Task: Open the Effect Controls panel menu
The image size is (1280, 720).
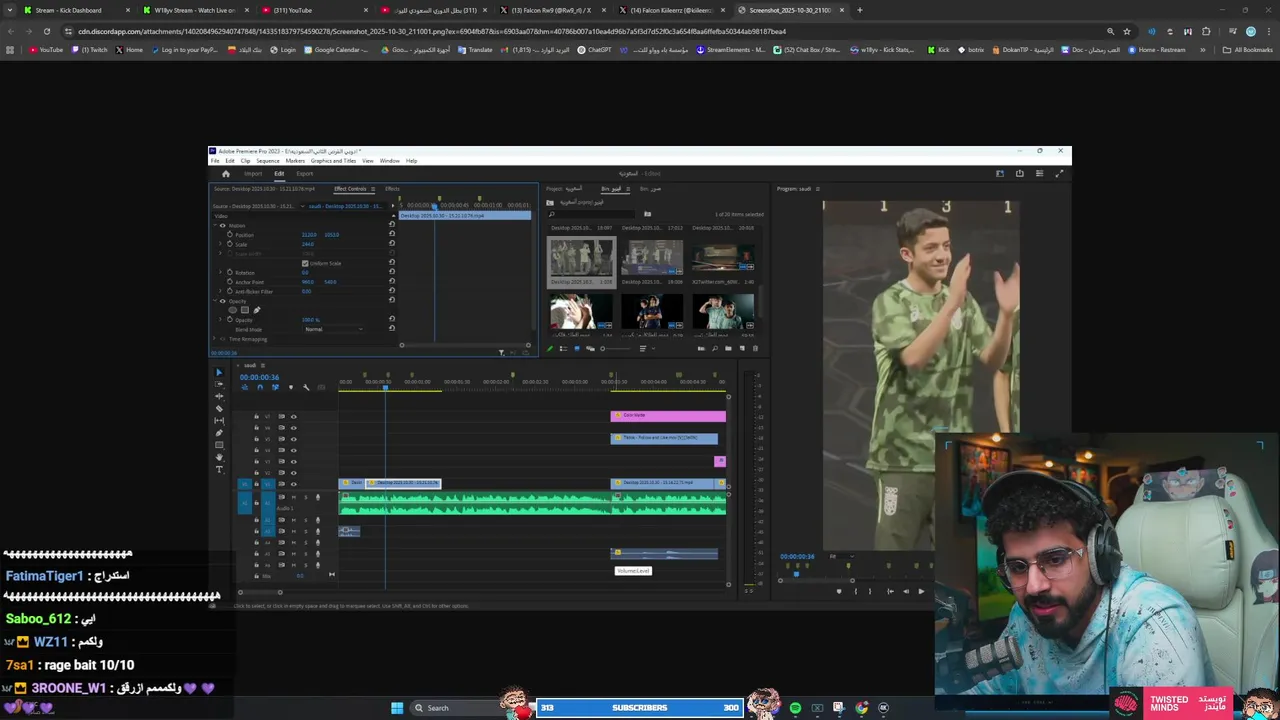Action: (373, 189)
